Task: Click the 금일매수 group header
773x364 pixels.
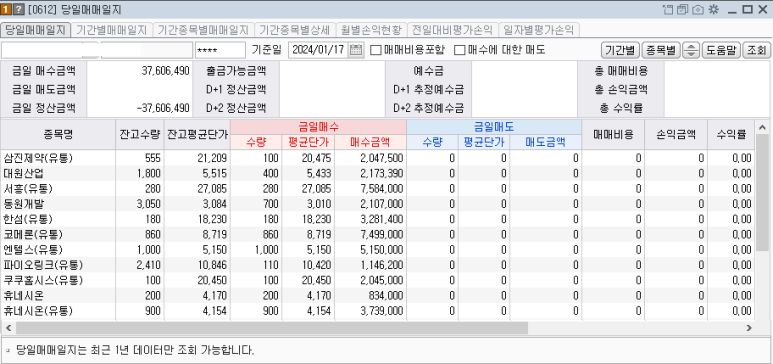Action: pos(318,127)
